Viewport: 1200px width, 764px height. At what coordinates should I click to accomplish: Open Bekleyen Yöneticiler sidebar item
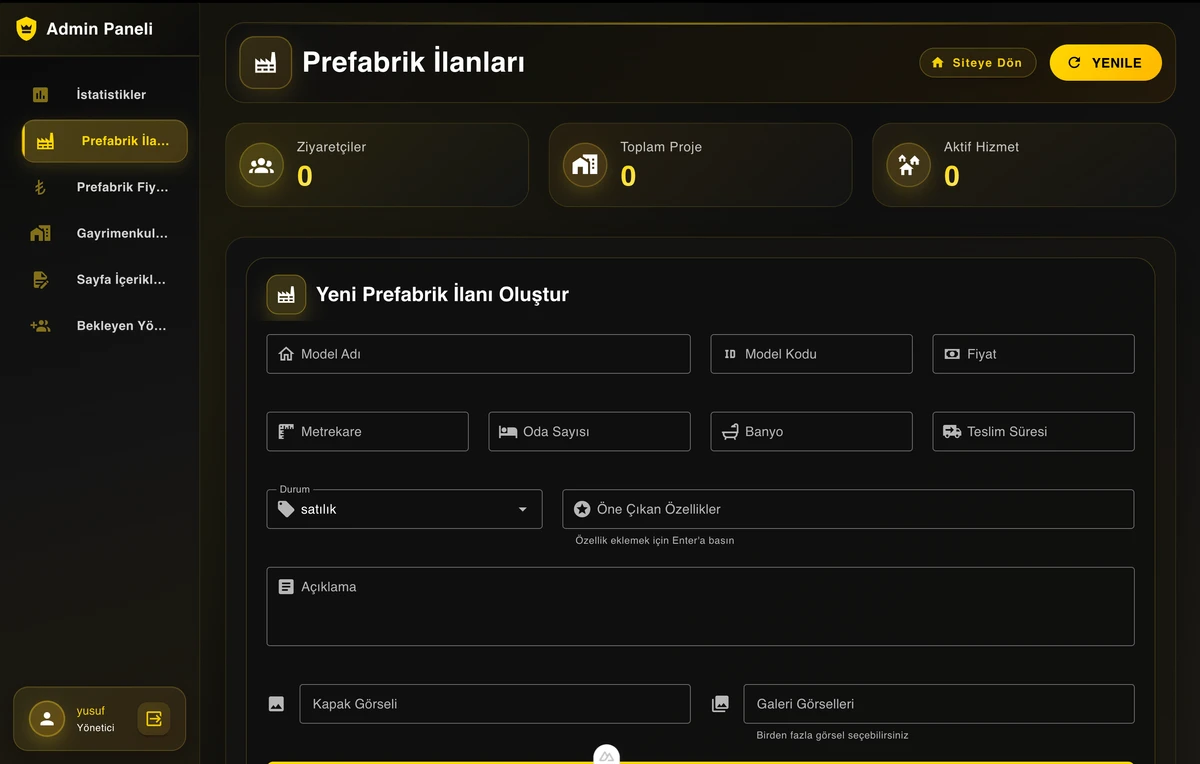coord(121,326)
